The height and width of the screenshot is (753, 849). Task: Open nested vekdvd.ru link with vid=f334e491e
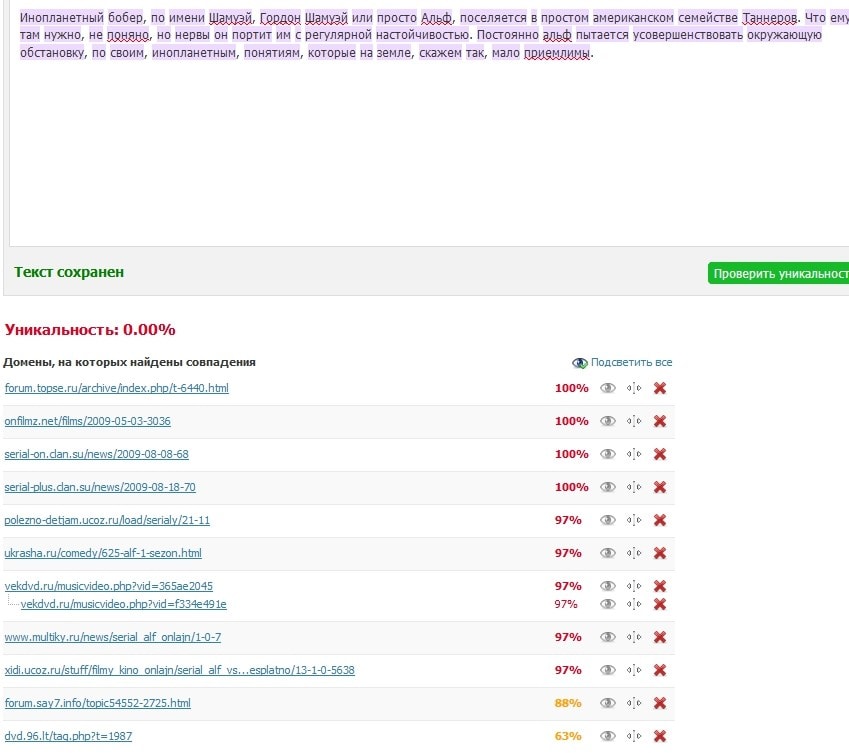click(x=123, y=604)
